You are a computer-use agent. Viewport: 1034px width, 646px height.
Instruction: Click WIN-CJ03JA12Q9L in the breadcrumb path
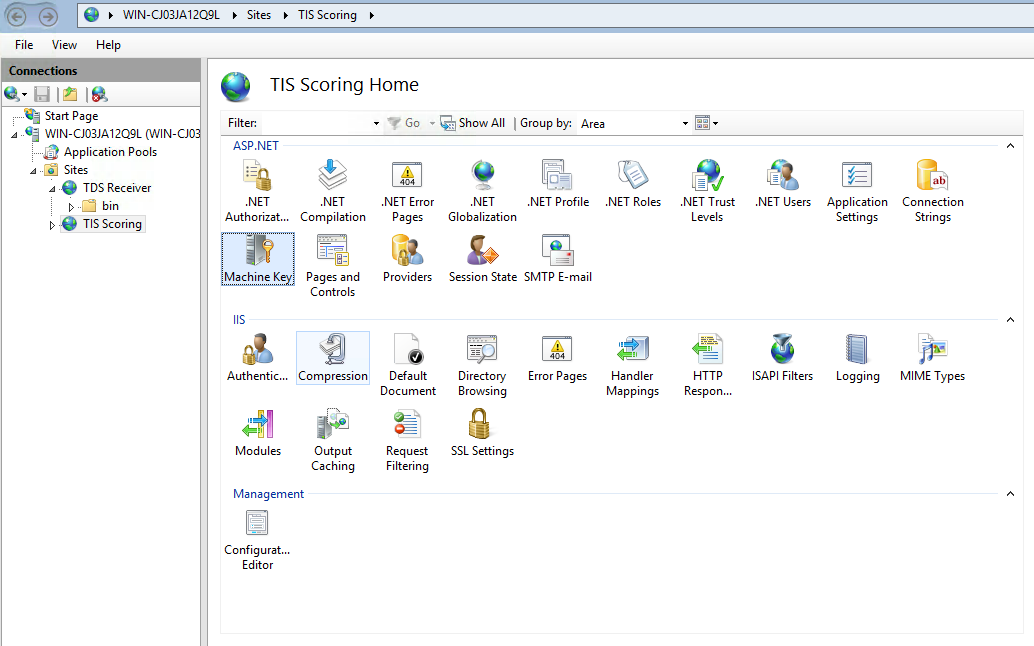click(x=171, y=15)
